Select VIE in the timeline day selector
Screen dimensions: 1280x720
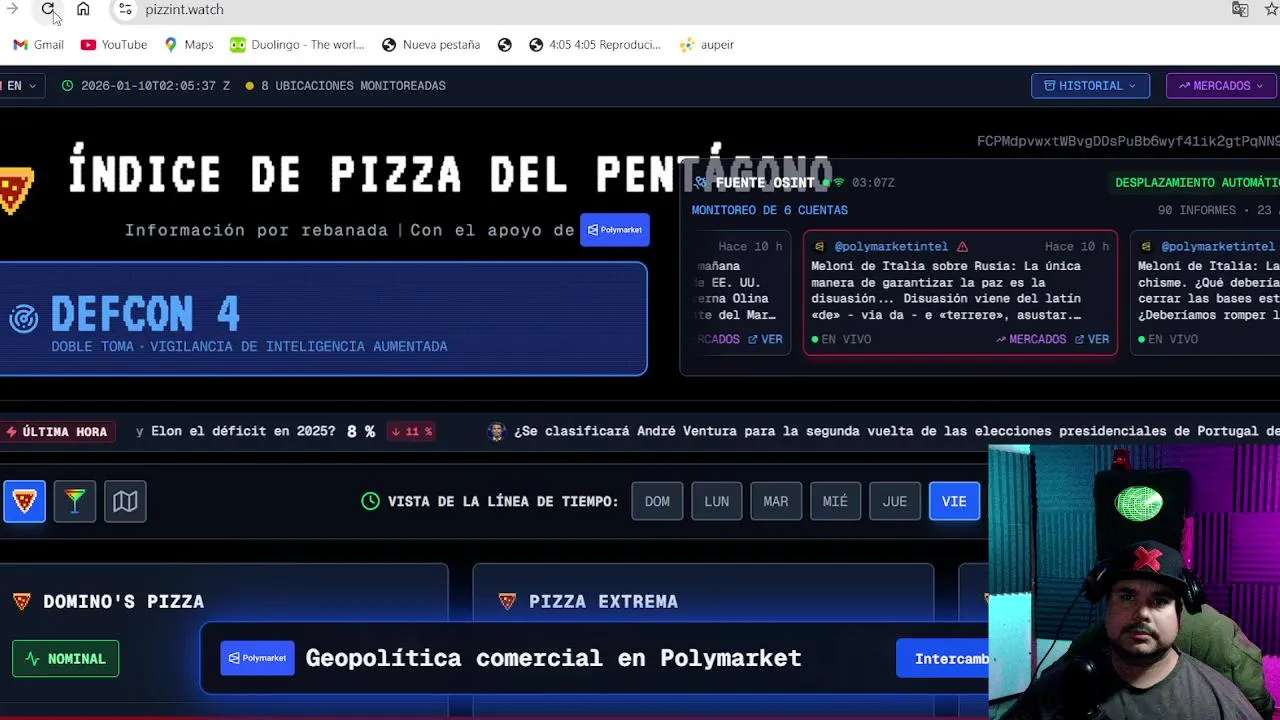tap(954, 501)
